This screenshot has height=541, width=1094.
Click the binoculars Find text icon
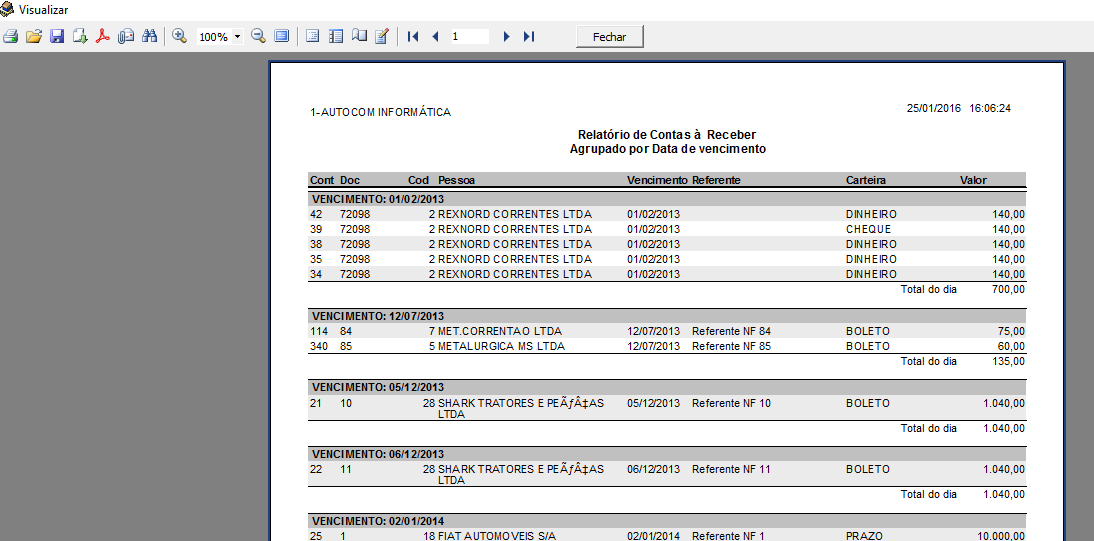coord(150,37)
